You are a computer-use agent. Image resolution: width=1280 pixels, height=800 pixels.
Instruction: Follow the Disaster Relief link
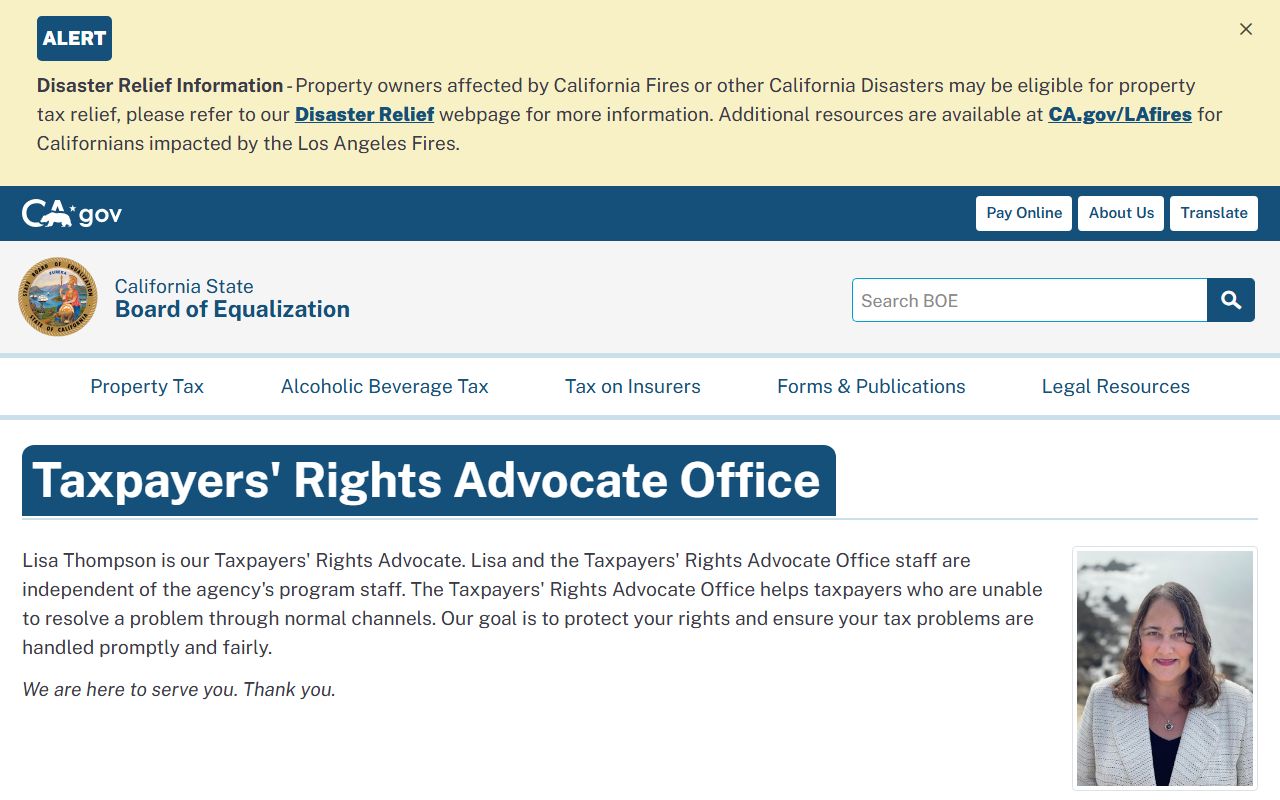tap(365, 114)
